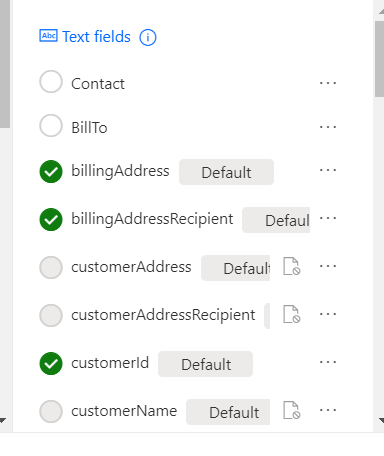Select the Contact field circle
384x456 pixels.
51,81
